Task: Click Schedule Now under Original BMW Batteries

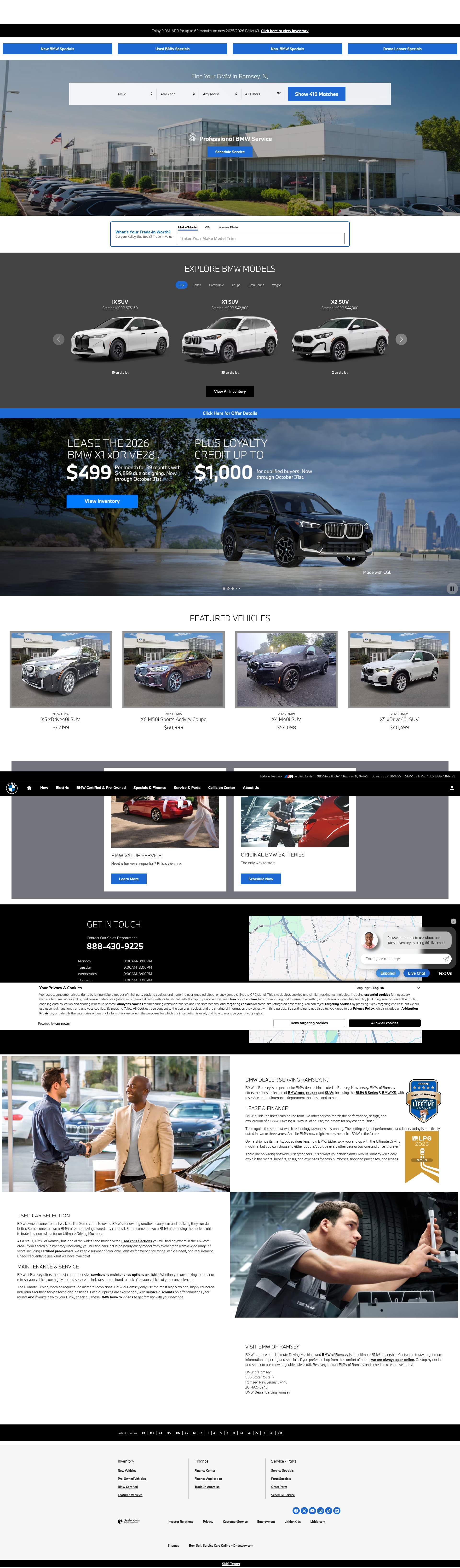Action: point(261,879)
